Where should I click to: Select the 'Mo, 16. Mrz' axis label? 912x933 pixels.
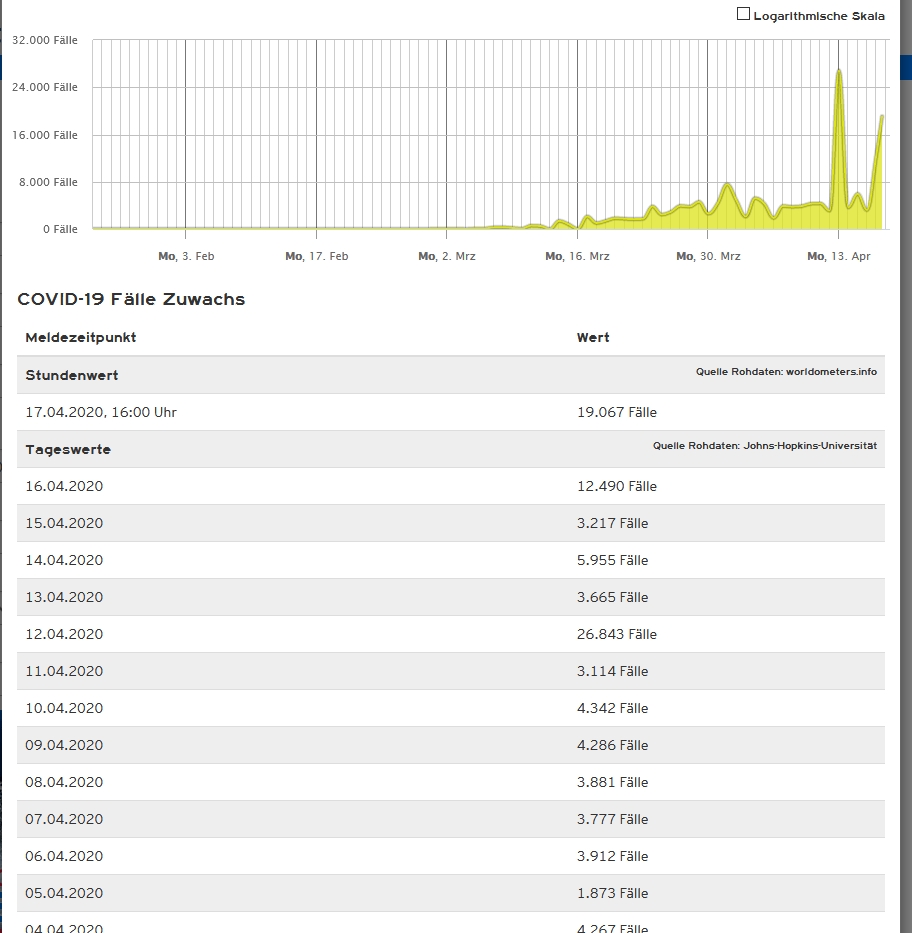pos(577,257)
